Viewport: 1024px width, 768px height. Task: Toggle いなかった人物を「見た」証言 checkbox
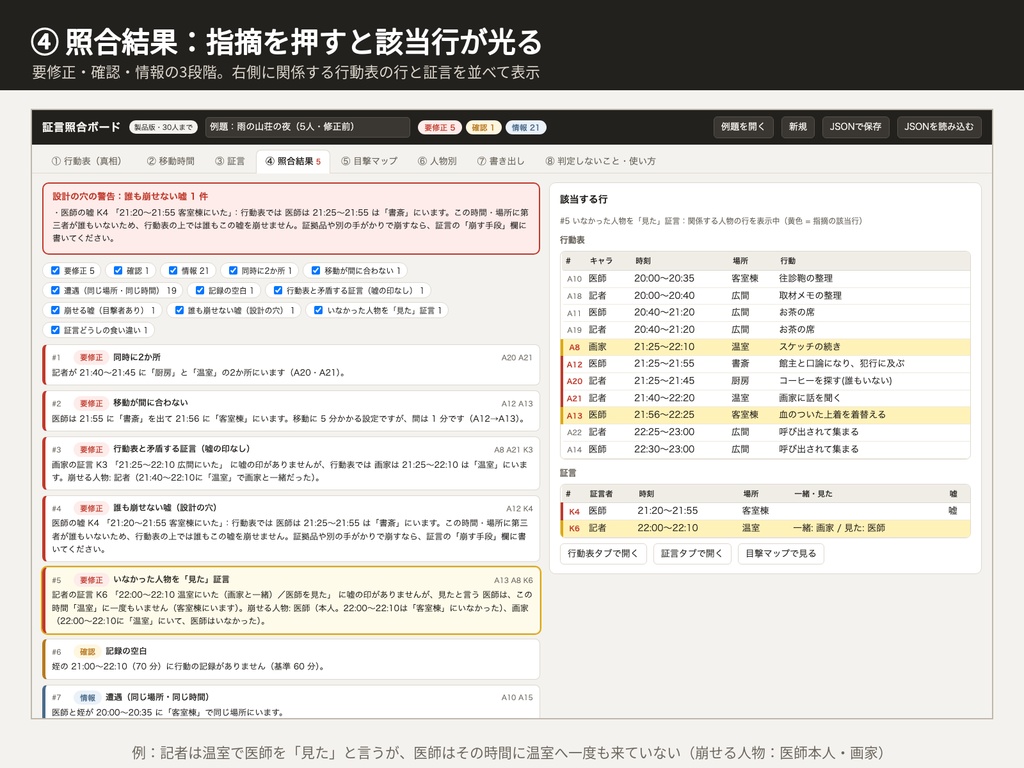[x=319, y=310]
